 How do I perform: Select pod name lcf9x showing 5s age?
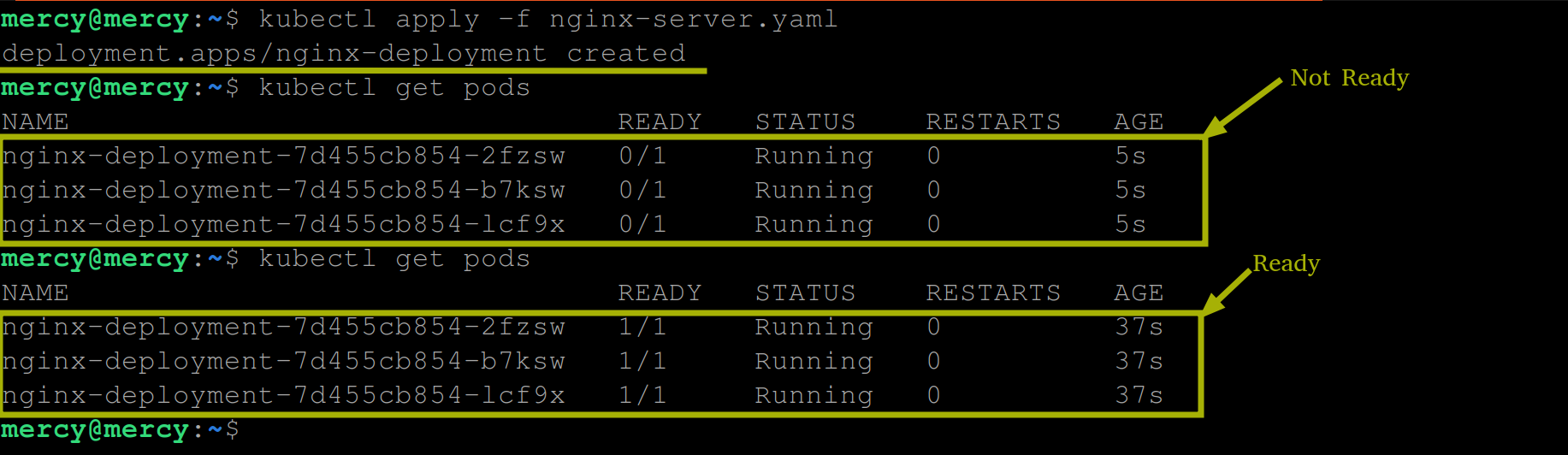pyautogui.click(x=283, y=224)
